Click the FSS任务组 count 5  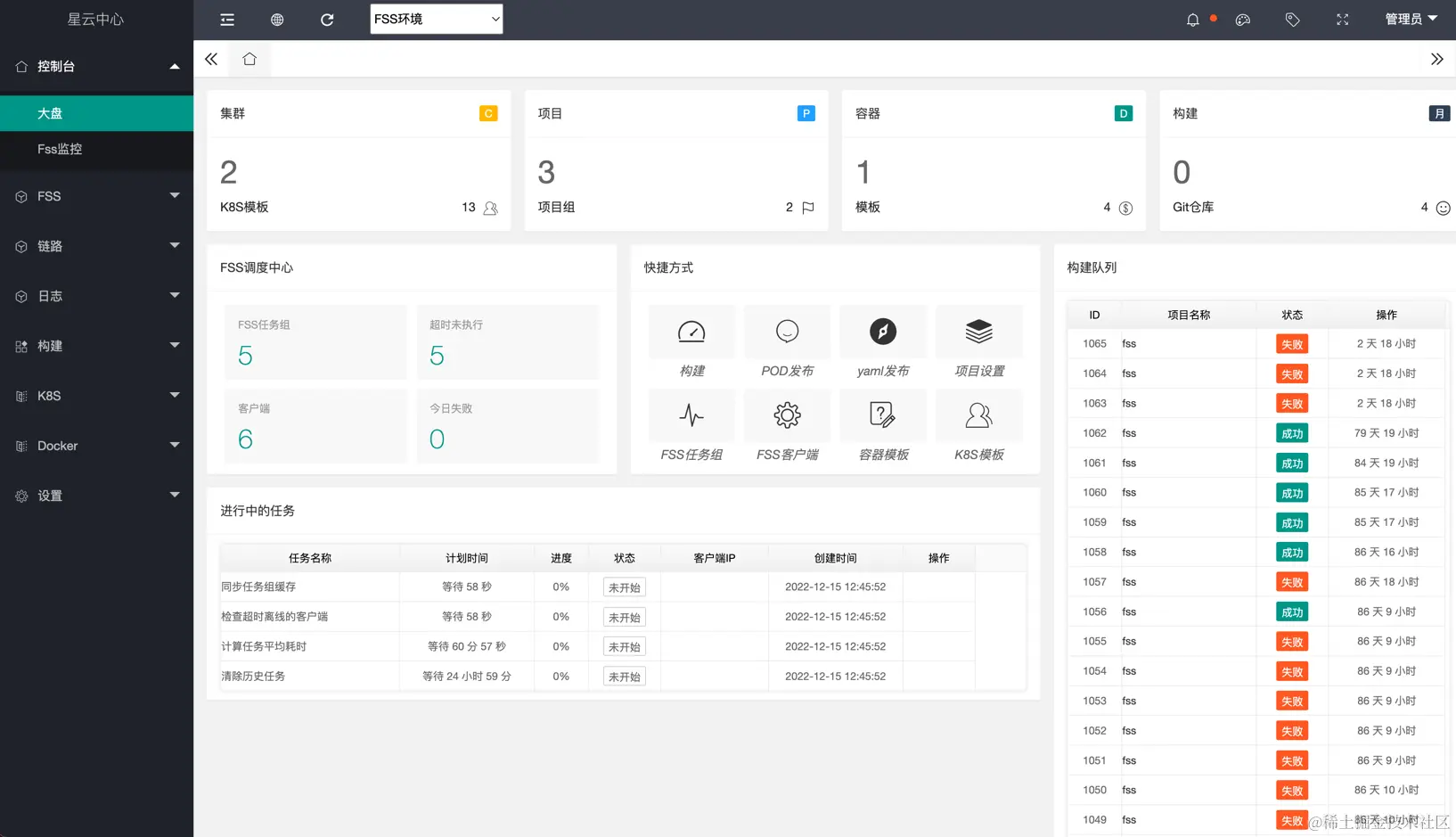click(245, 356)
